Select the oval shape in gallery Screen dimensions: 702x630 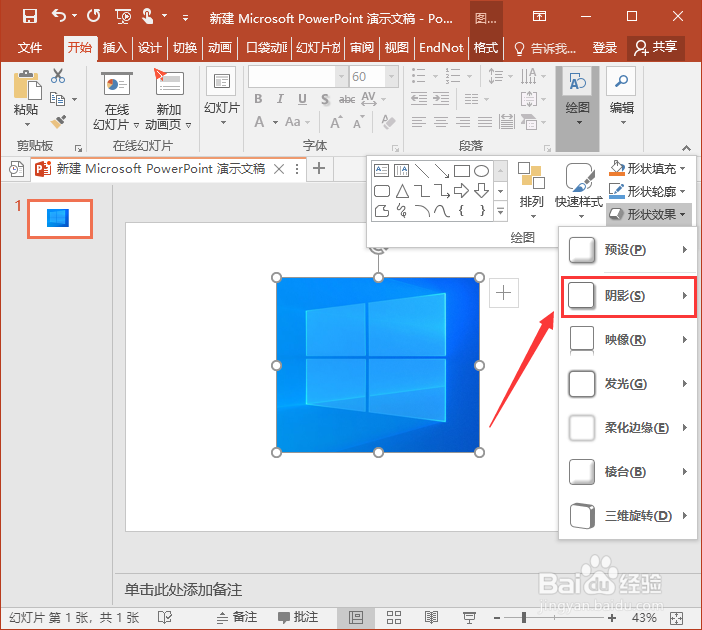(x=481, y=171)
